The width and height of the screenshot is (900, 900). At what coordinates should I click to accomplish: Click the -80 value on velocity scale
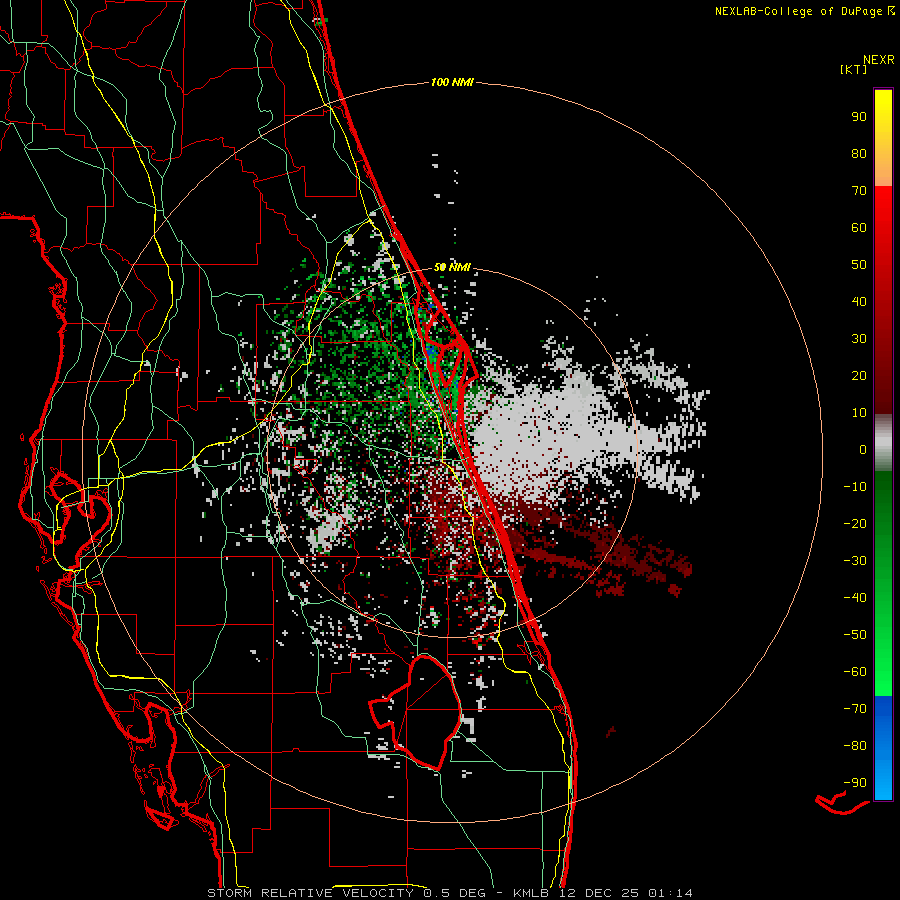855,746
